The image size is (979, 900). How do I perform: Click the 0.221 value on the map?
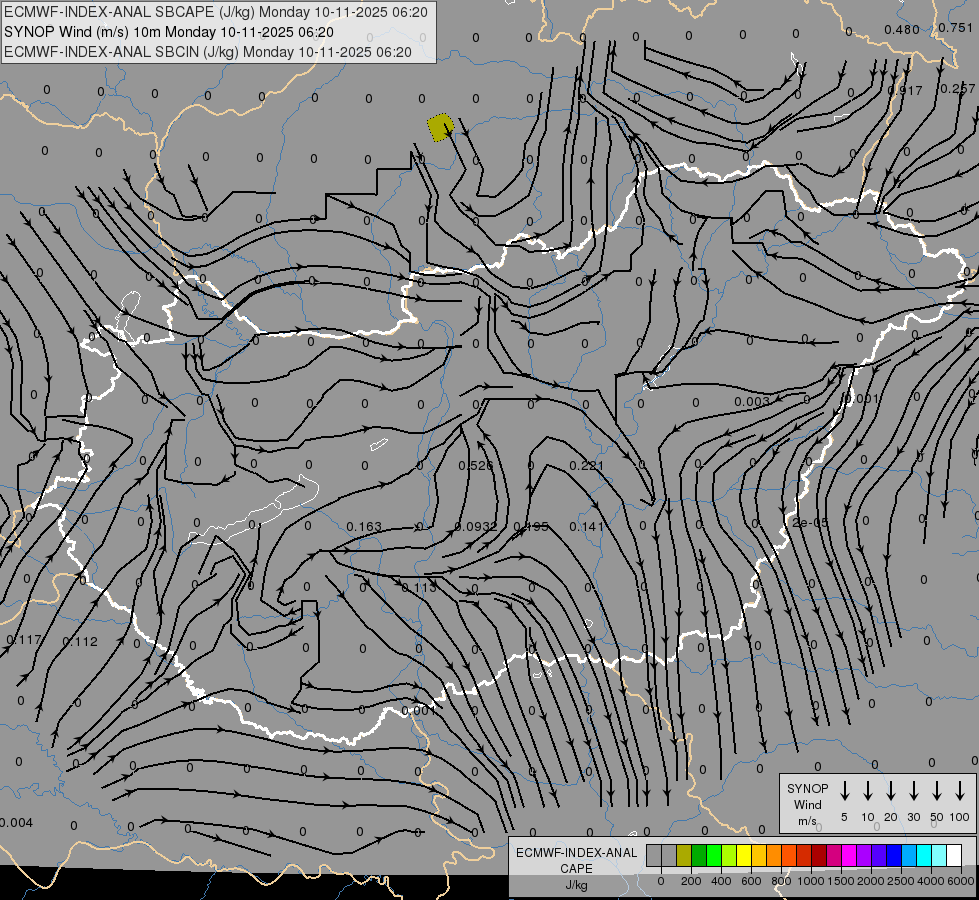(586, 465)
